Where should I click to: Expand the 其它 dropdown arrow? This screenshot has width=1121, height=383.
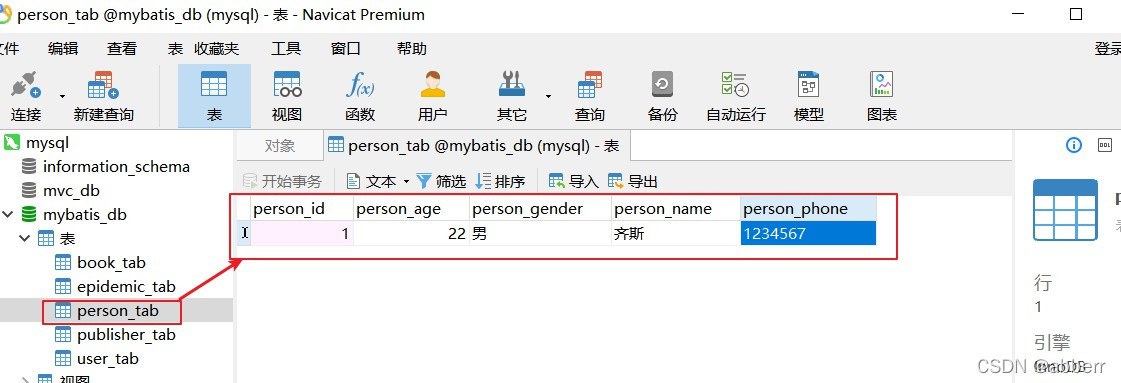point(548,96)
